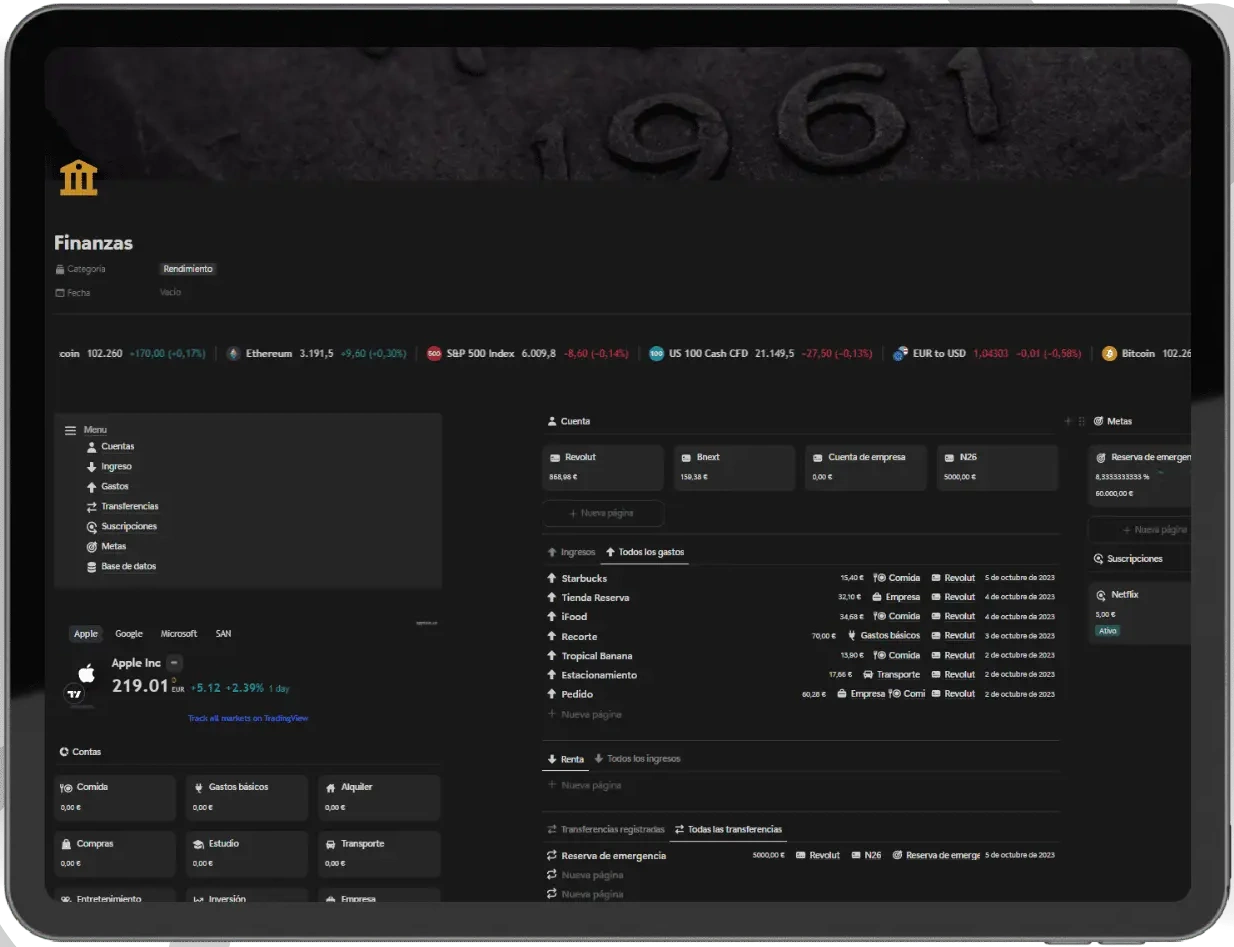Open the Reserva de emergencia transfer row
This screenshot has width=1234, height=947.
[801, 856]
